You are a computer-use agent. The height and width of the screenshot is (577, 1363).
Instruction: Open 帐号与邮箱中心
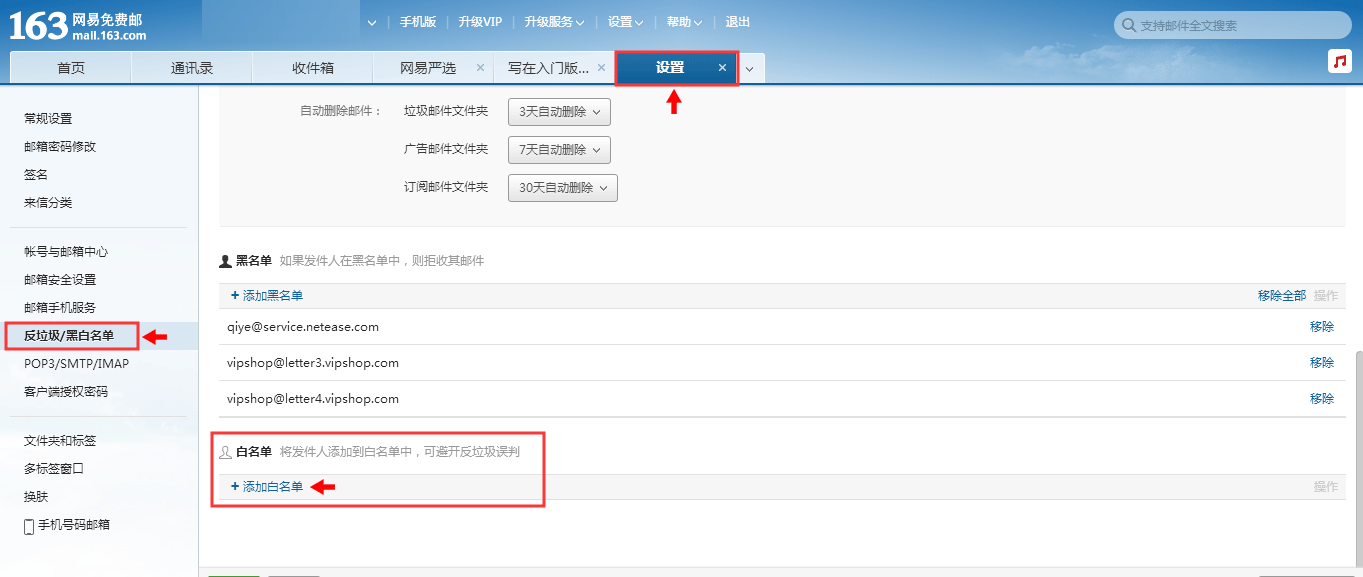[66, 252]
